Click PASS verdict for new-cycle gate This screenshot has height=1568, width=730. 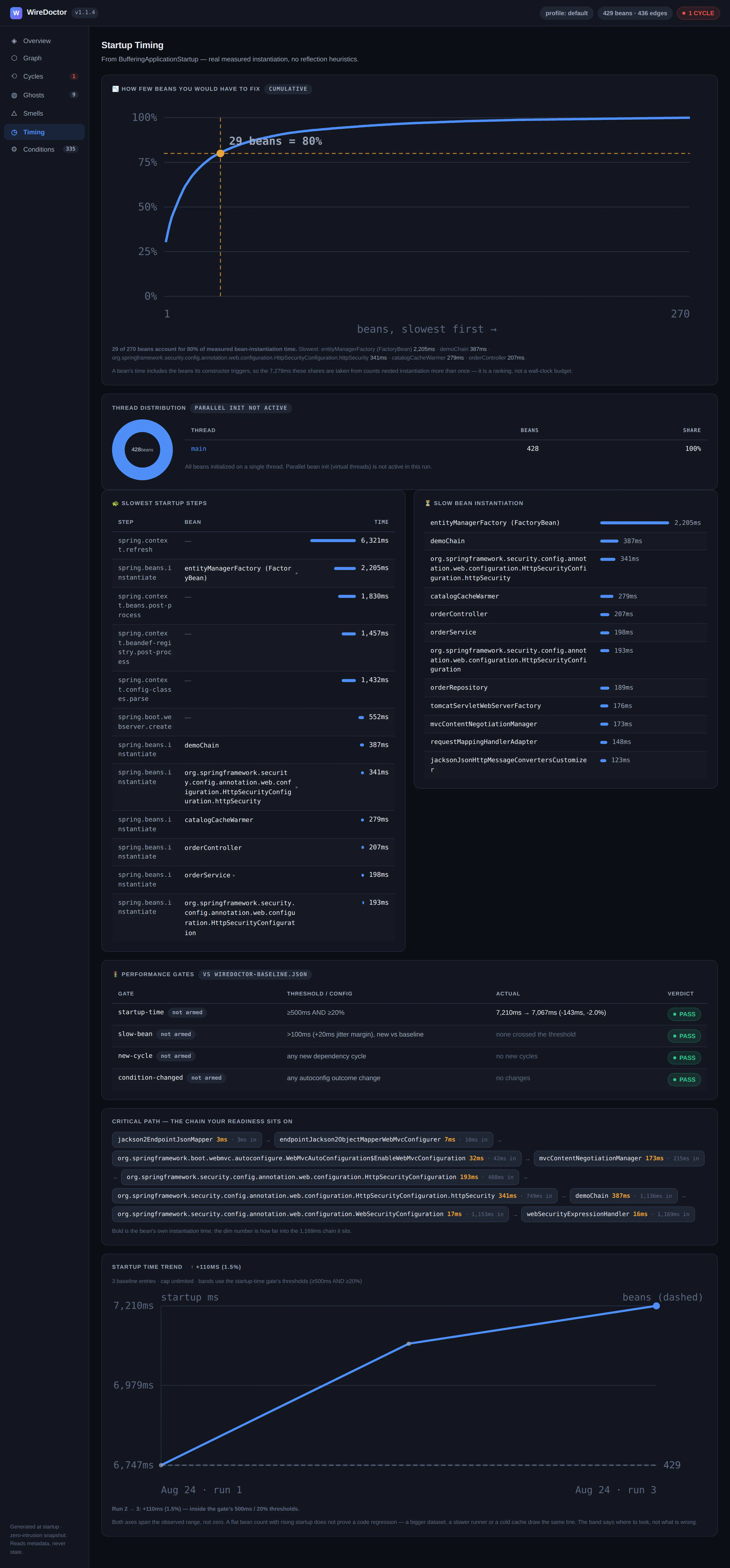(684, 1058)
